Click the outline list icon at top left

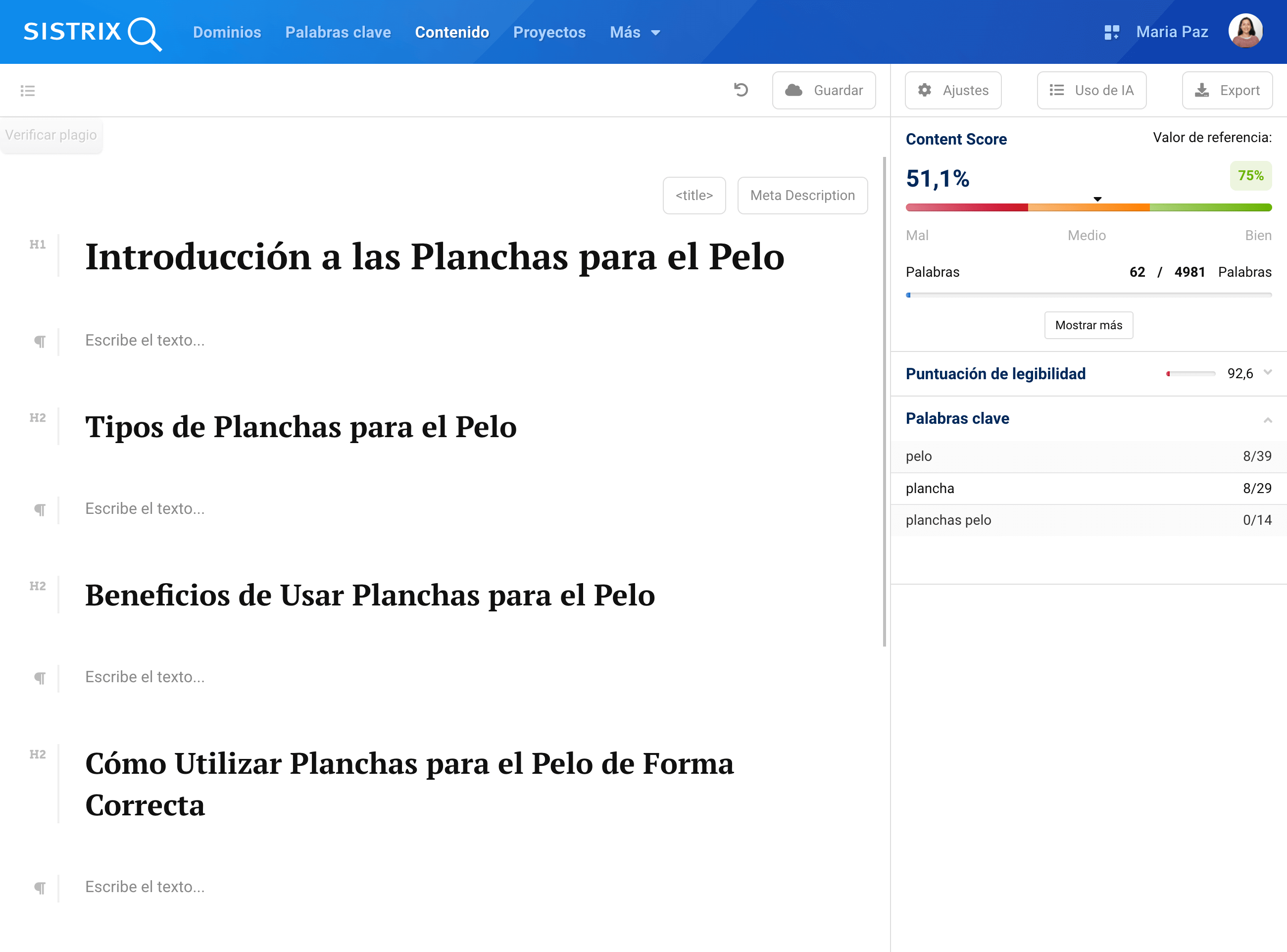[28, 91]
